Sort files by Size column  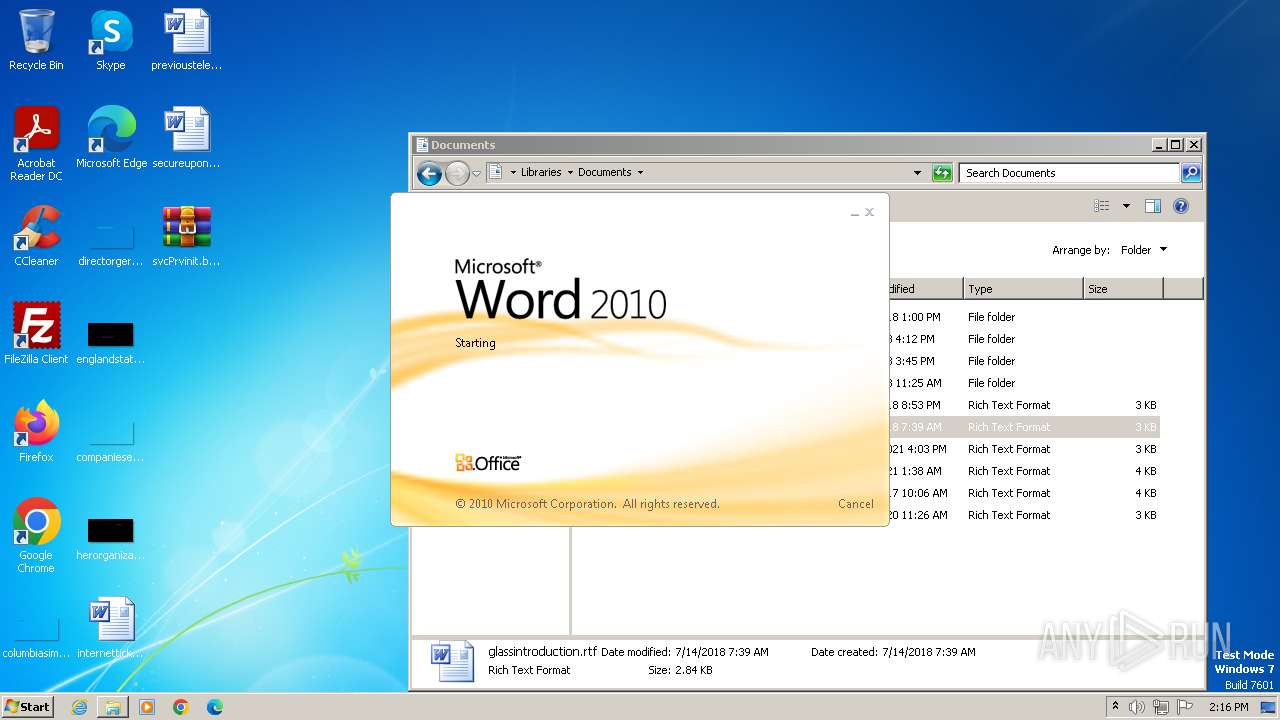[x=1123, y=289]
